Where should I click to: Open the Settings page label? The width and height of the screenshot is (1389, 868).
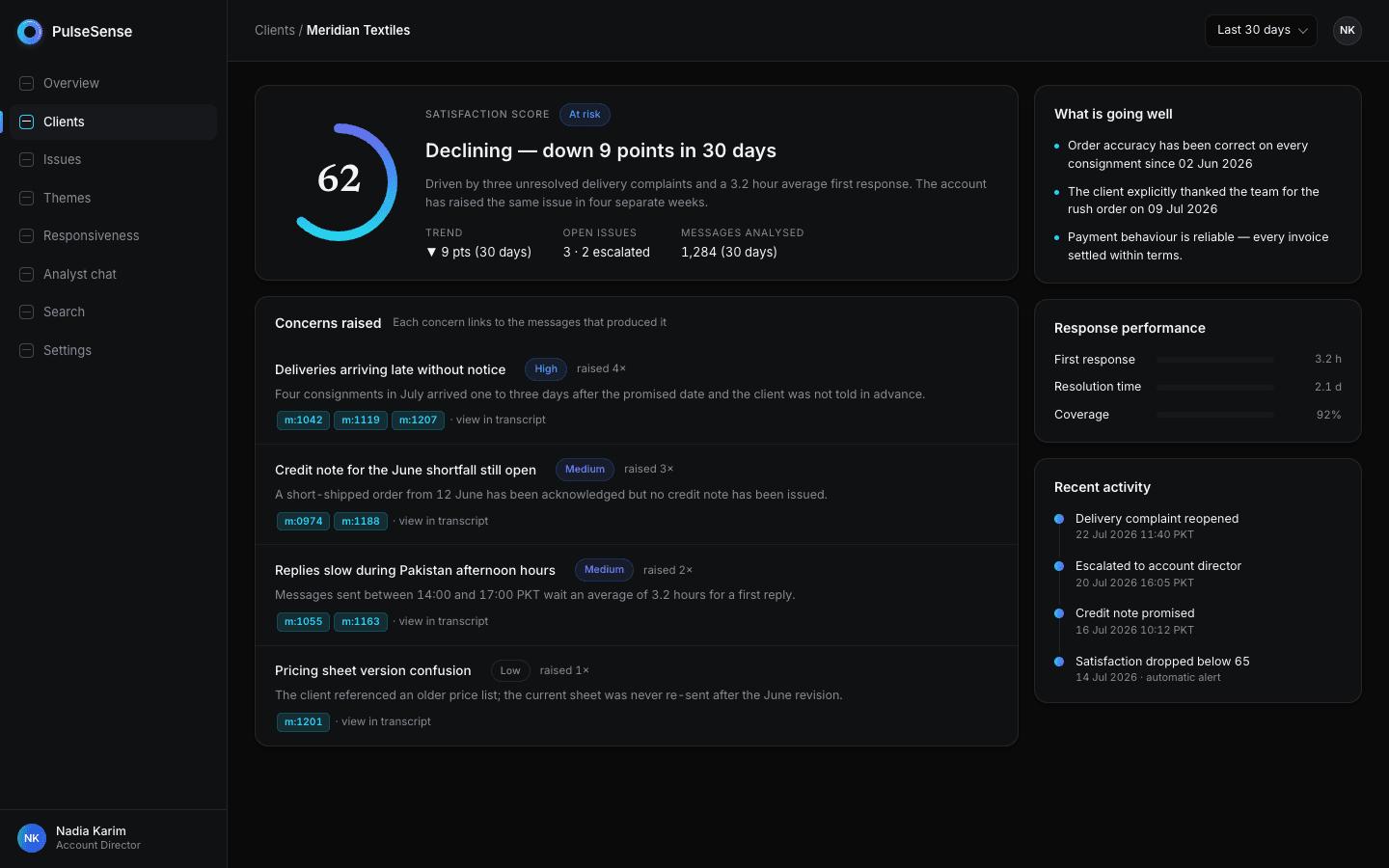tap(68, 350)
